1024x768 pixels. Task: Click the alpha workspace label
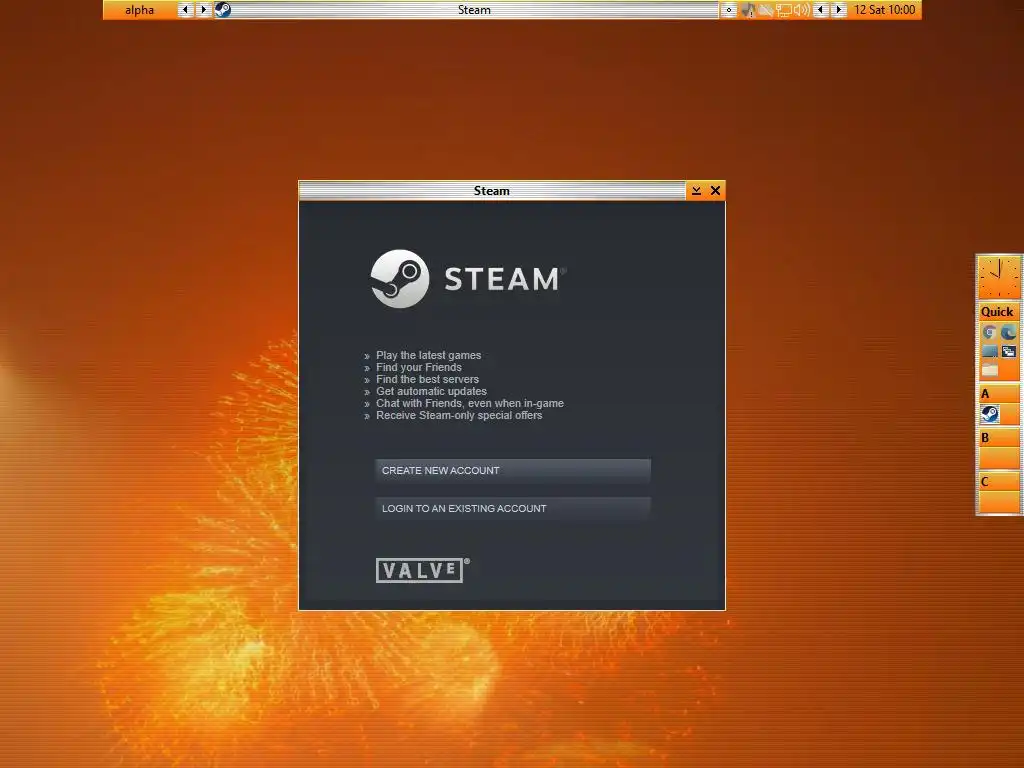140,10
